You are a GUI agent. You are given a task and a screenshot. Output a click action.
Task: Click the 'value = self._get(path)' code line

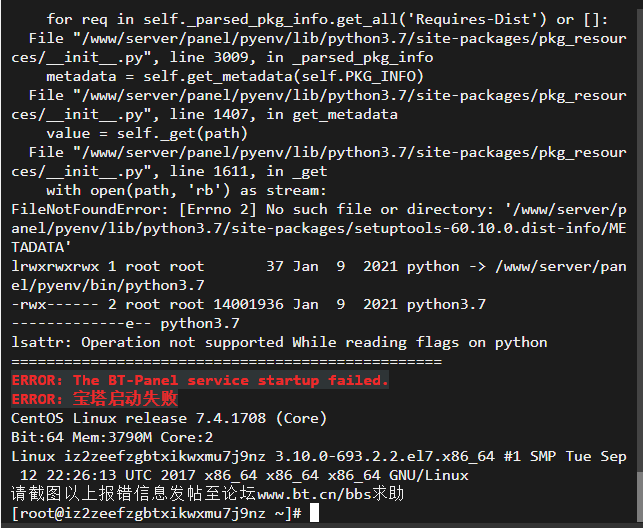point(147,134)
